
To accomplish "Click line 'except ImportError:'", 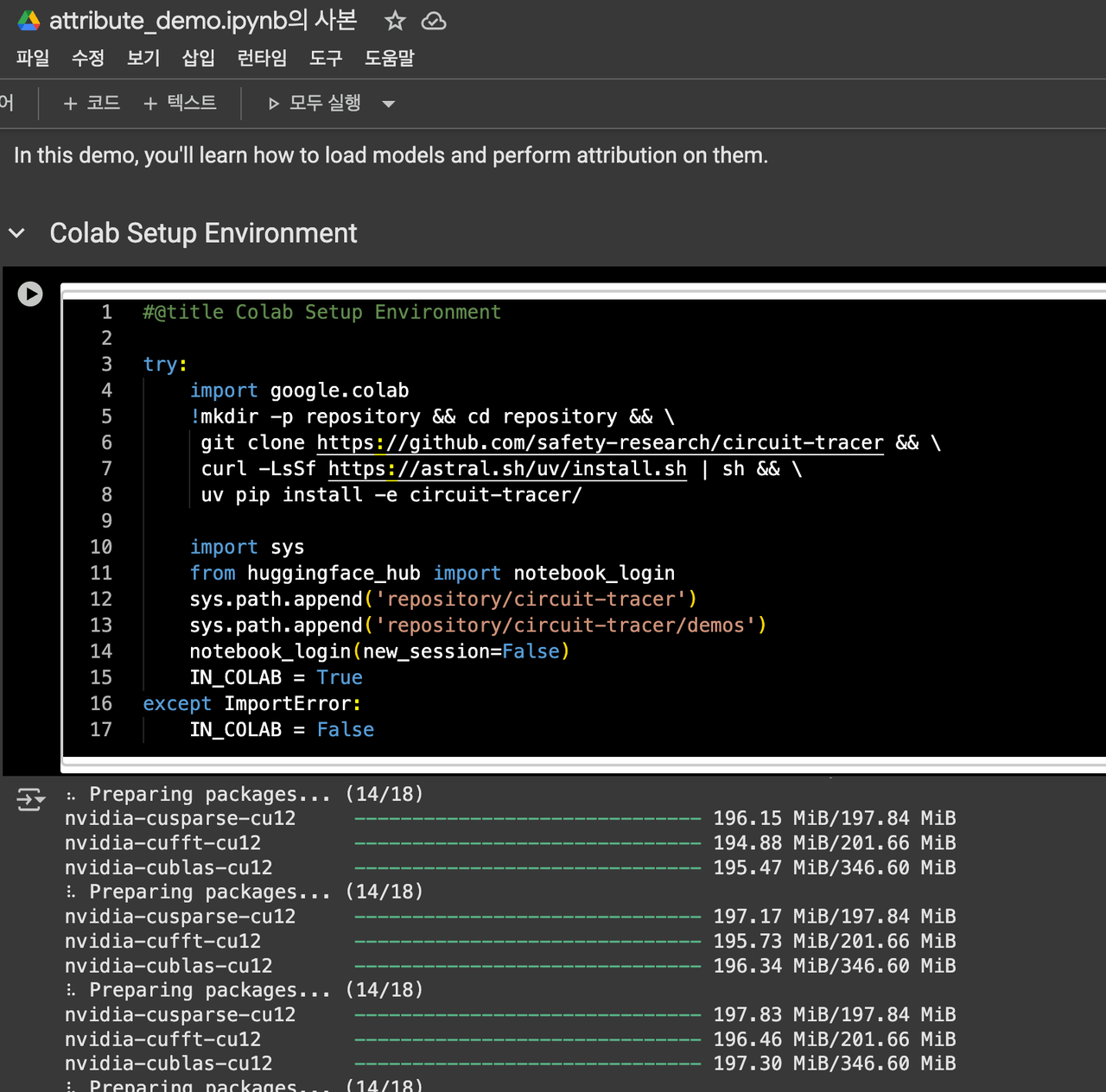I will [x=252, y=703].
